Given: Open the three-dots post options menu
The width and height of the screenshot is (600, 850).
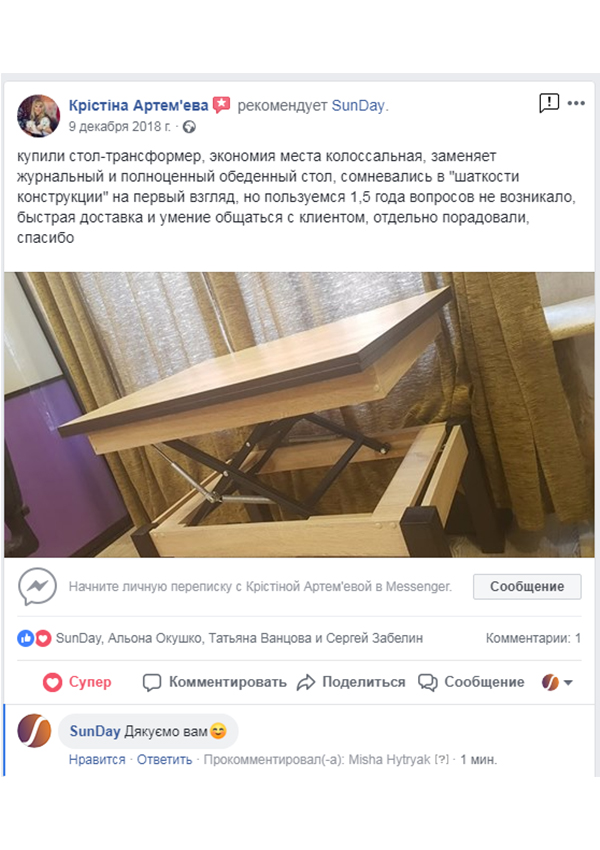Looking at the screenshot, I should [x=576, y=103].
